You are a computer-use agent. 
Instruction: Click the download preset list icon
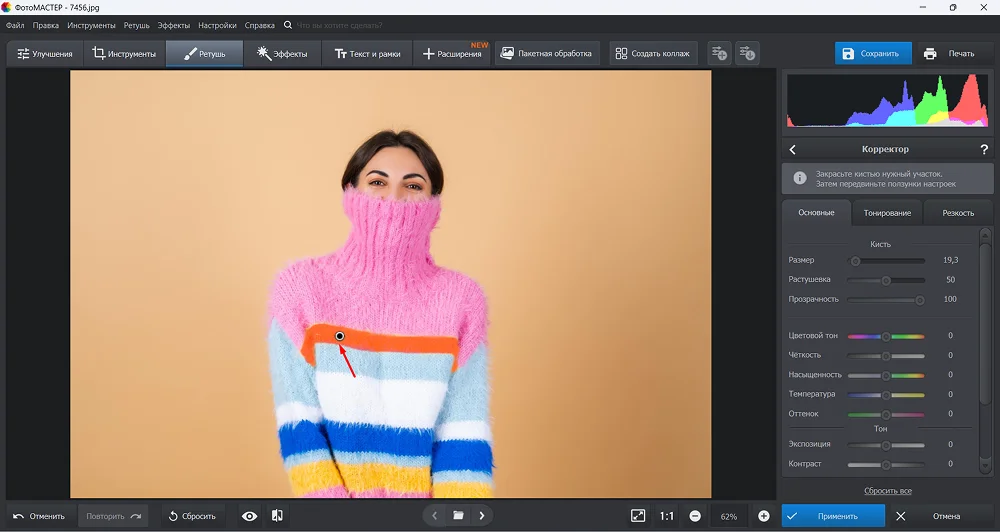(x=747, y=54)
